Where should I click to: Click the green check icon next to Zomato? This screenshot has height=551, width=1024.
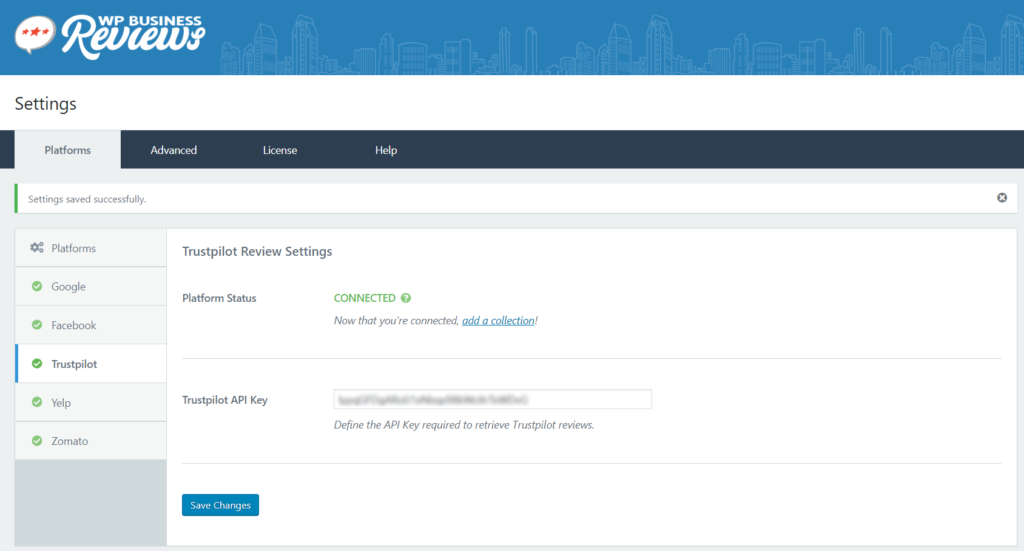[37, 441]
